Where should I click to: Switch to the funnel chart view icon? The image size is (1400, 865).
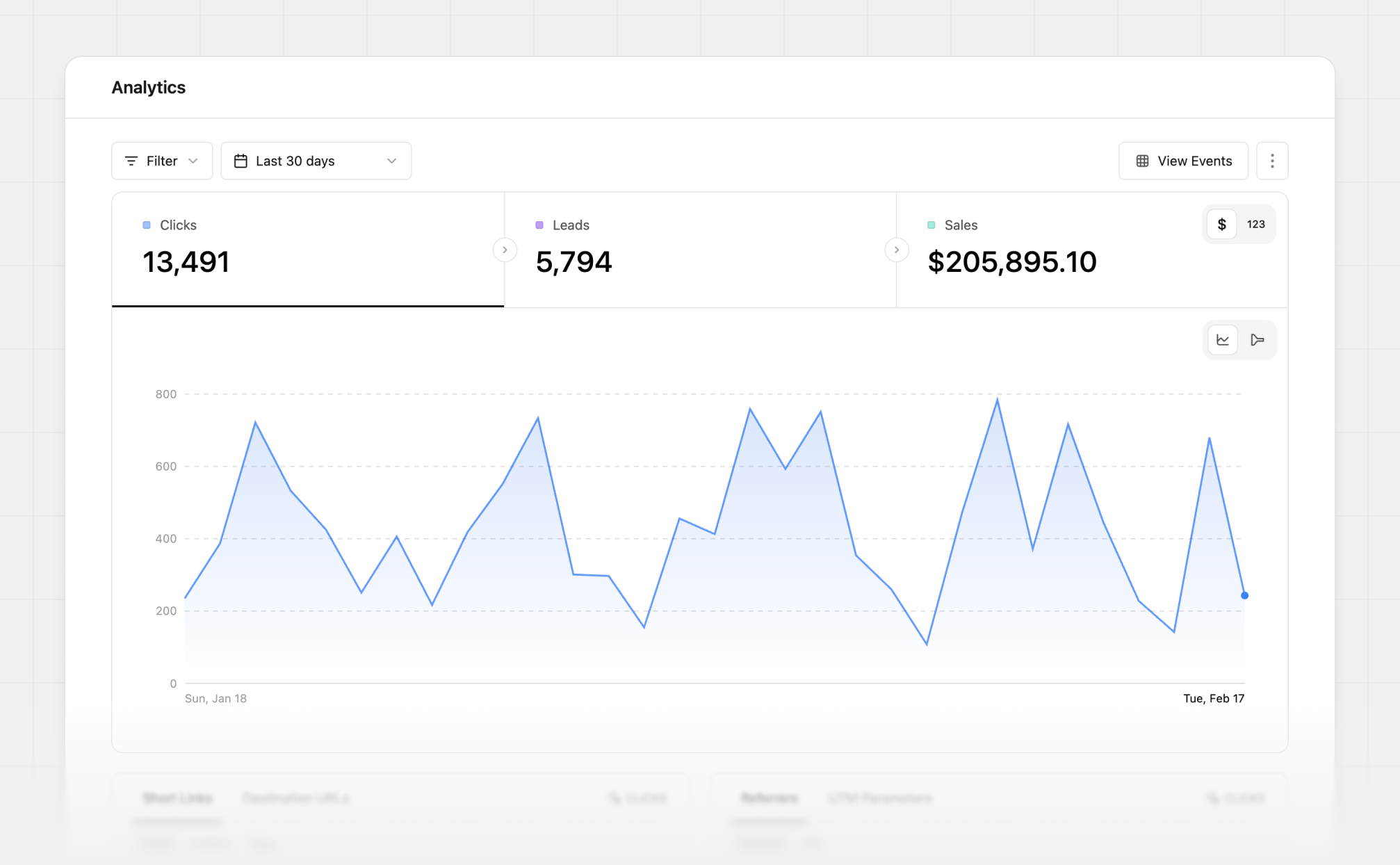click(x=1257, y=339)
